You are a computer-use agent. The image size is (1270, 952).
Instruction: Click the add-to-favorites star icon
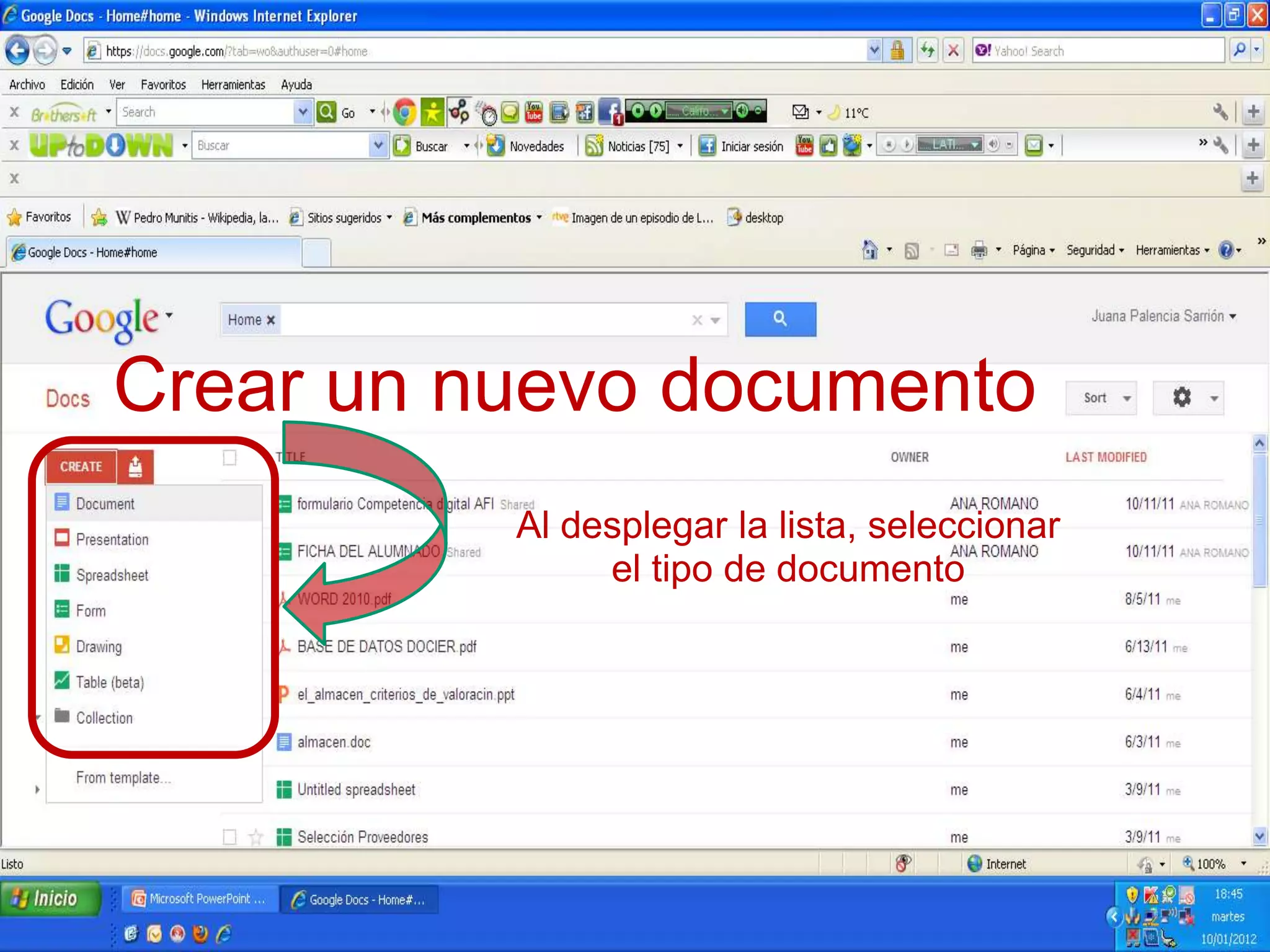tap(99, 218)
